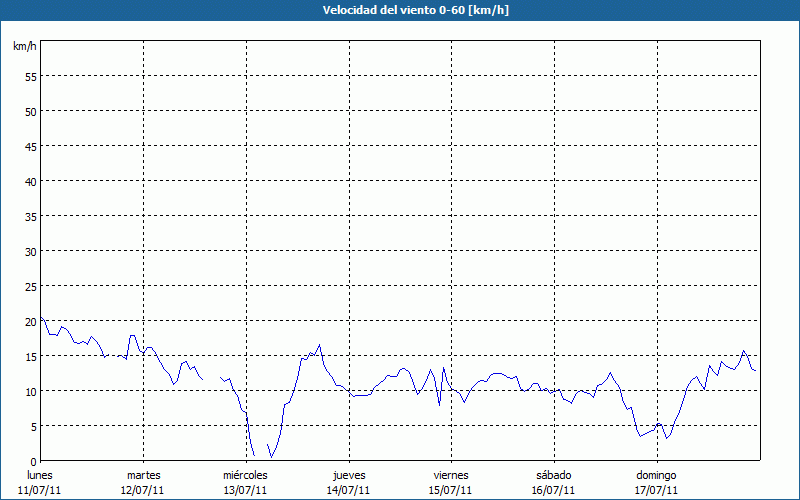This screenshot has height=500, width=800.
Task: Pick the 20 tick label on the y-axis
Action: 30,321
